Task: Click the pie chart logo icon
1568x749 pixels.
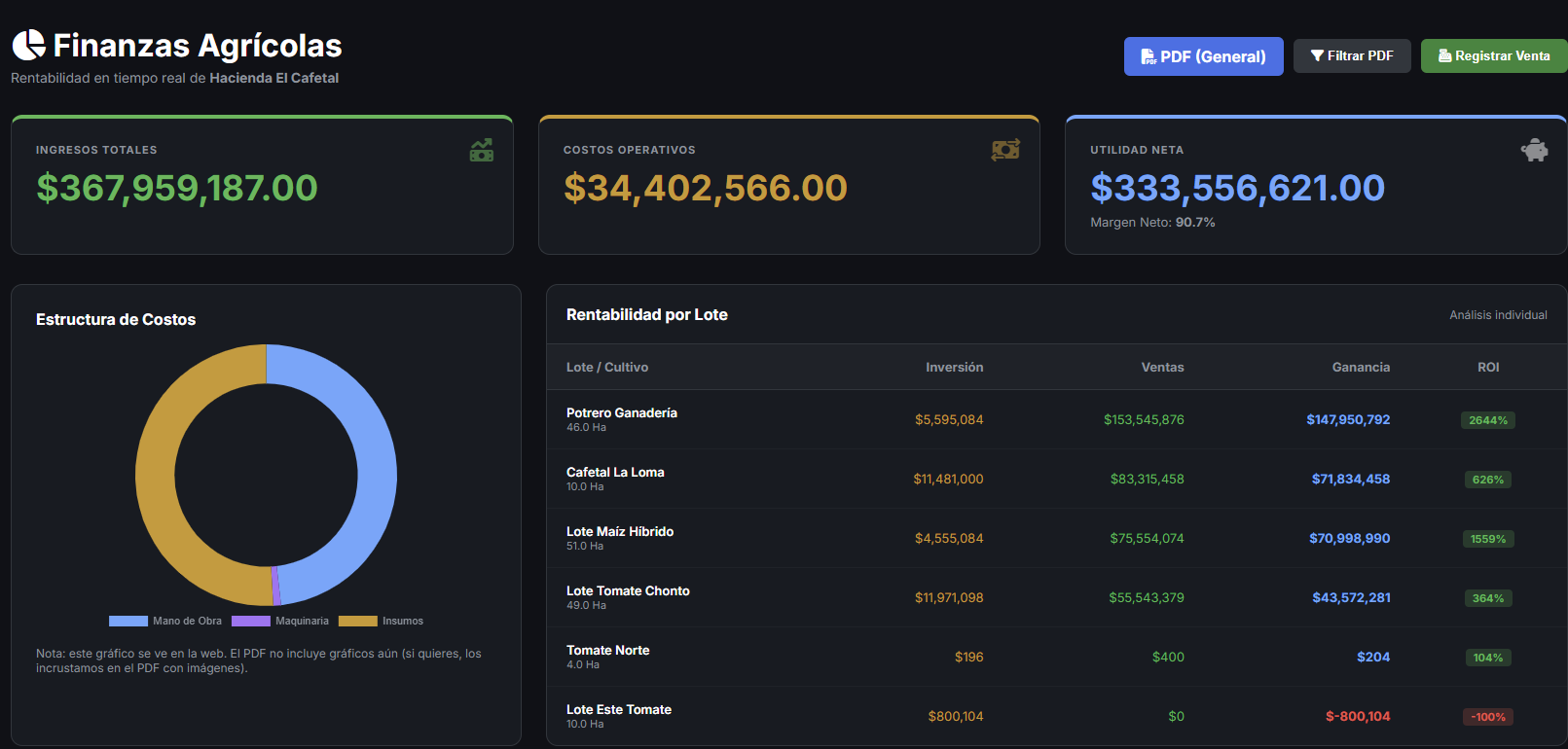Action: click(29, 45)
